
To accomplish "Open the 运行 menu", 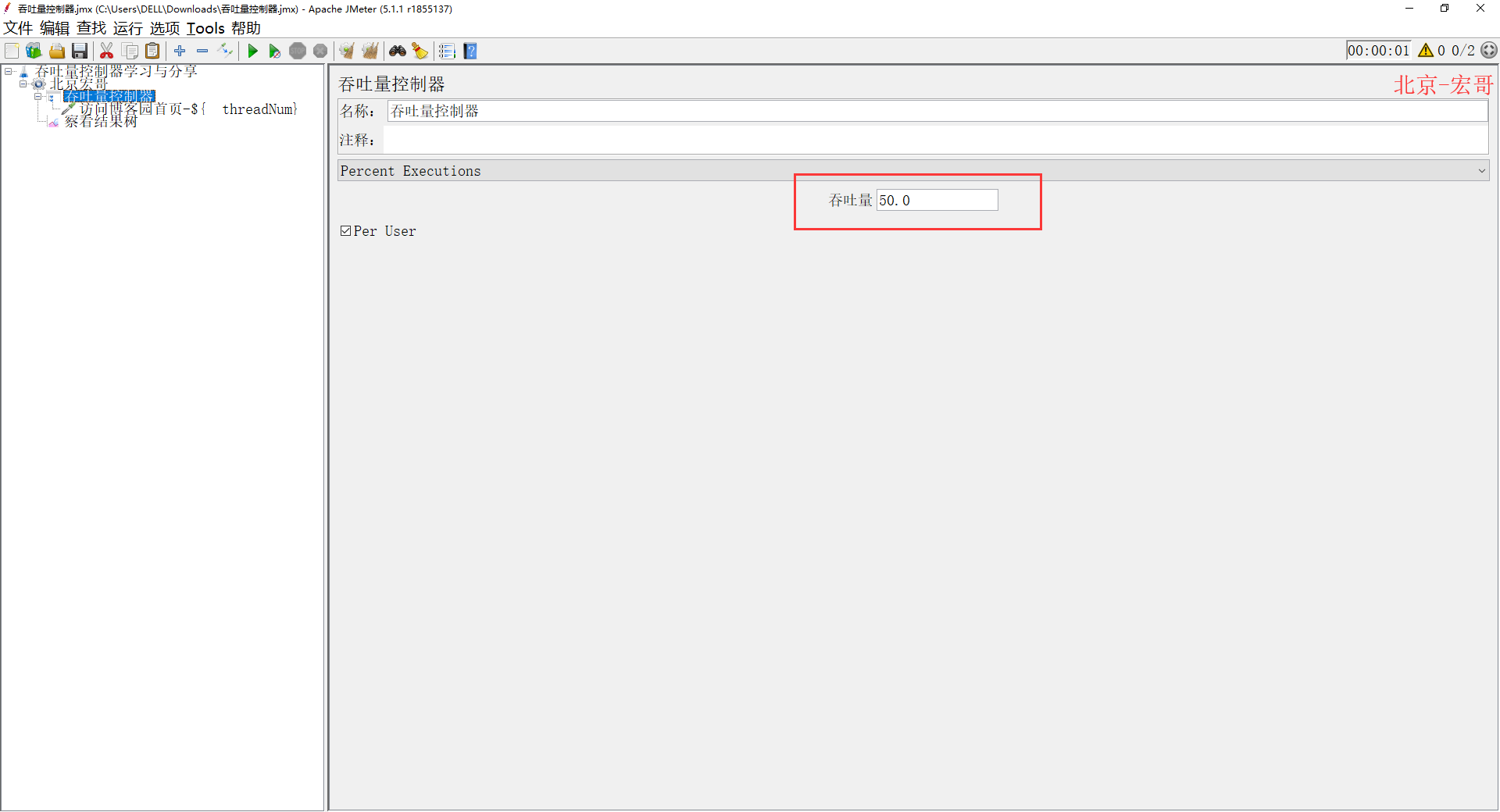I will (128, 28).
